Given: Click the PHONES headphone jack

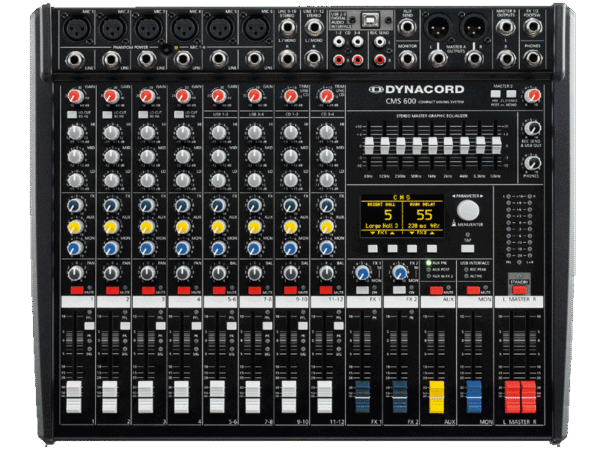Looking at the screenshot, I should (533, 58).
